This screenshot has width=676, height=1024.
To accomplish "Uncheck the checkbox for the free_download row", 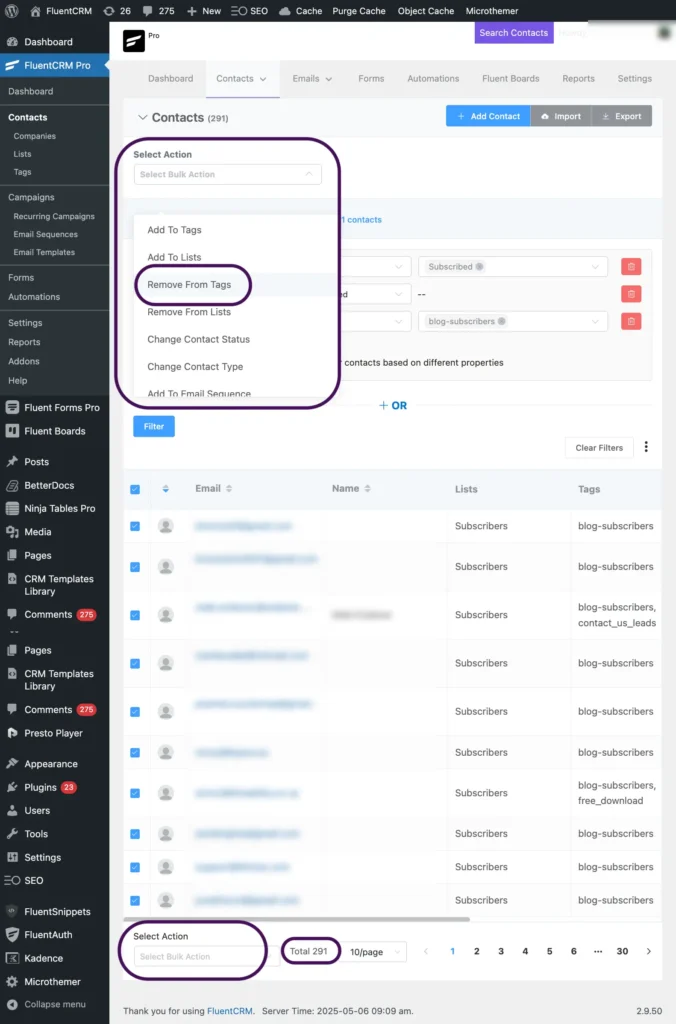I will tap(135, 793).
